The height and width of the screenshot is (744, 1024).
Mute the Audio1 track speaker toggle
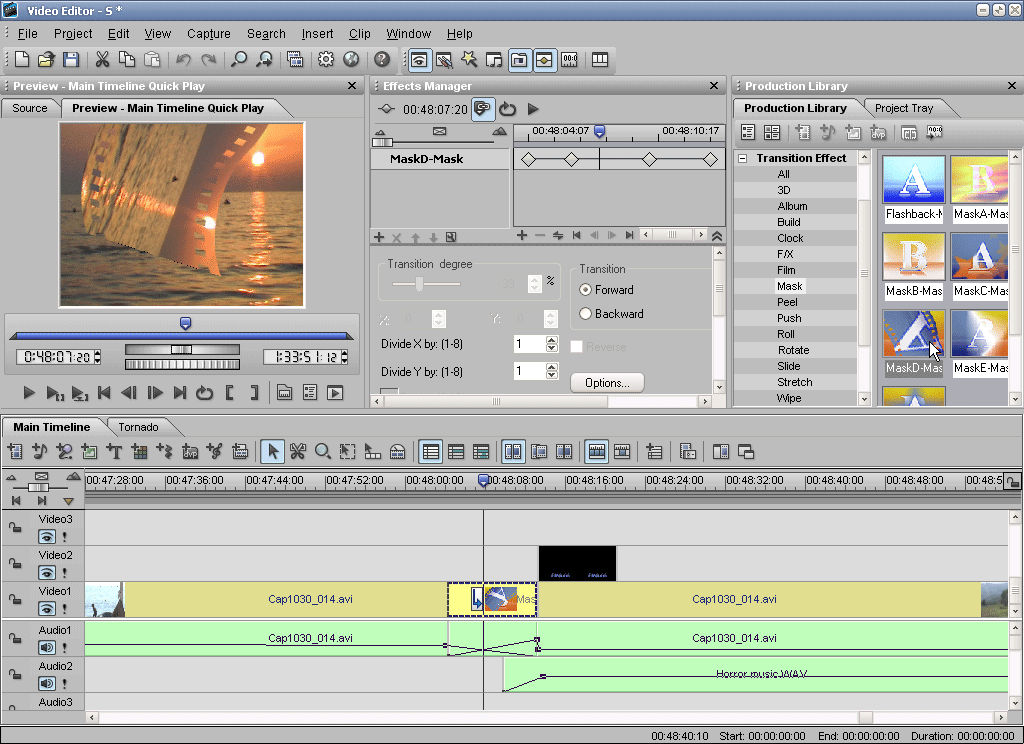46,647
